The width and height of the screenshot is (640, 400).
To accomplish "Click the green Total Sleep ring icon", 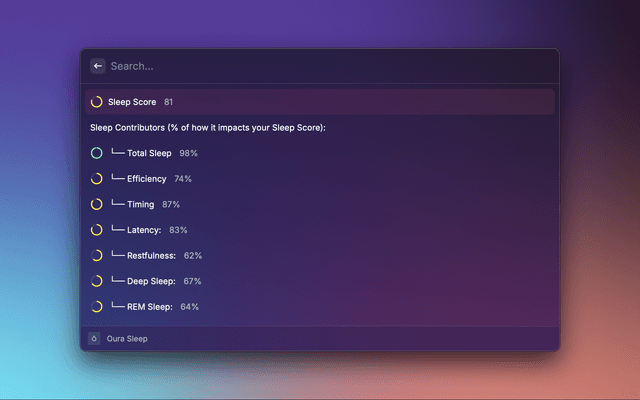I will point(97,153).
